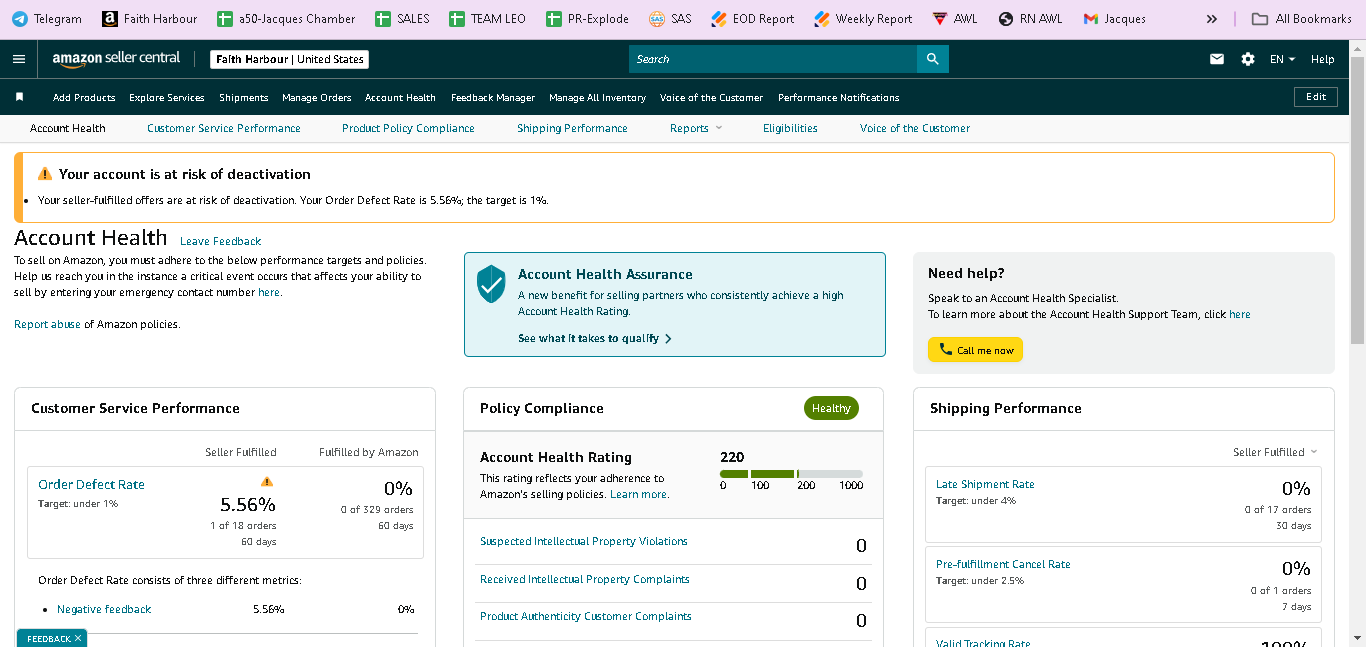Image resolution: width=1366 pixels, height=647 pixels.
Task: Open the Late Shipment Rate link
Action: tap(985, 484)
